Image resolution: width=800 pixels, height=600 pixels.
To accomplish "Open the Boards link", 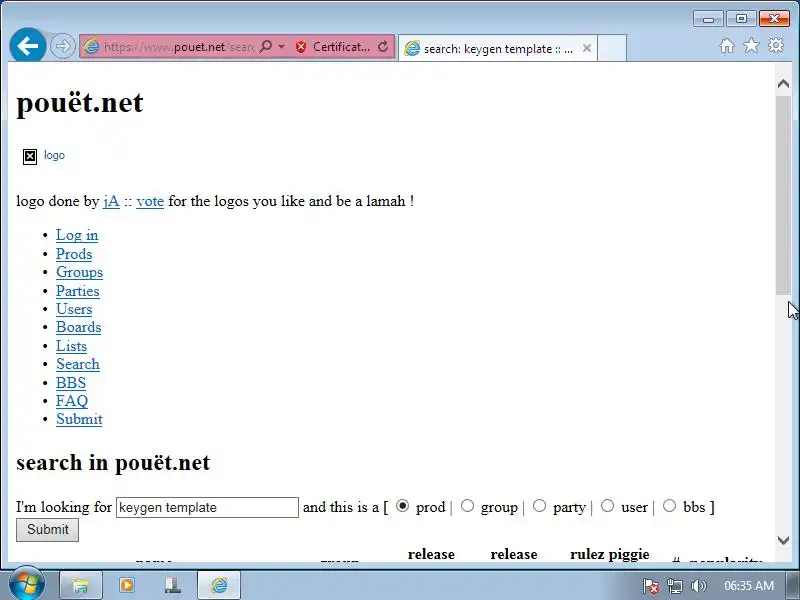I will tap(79, 327).
